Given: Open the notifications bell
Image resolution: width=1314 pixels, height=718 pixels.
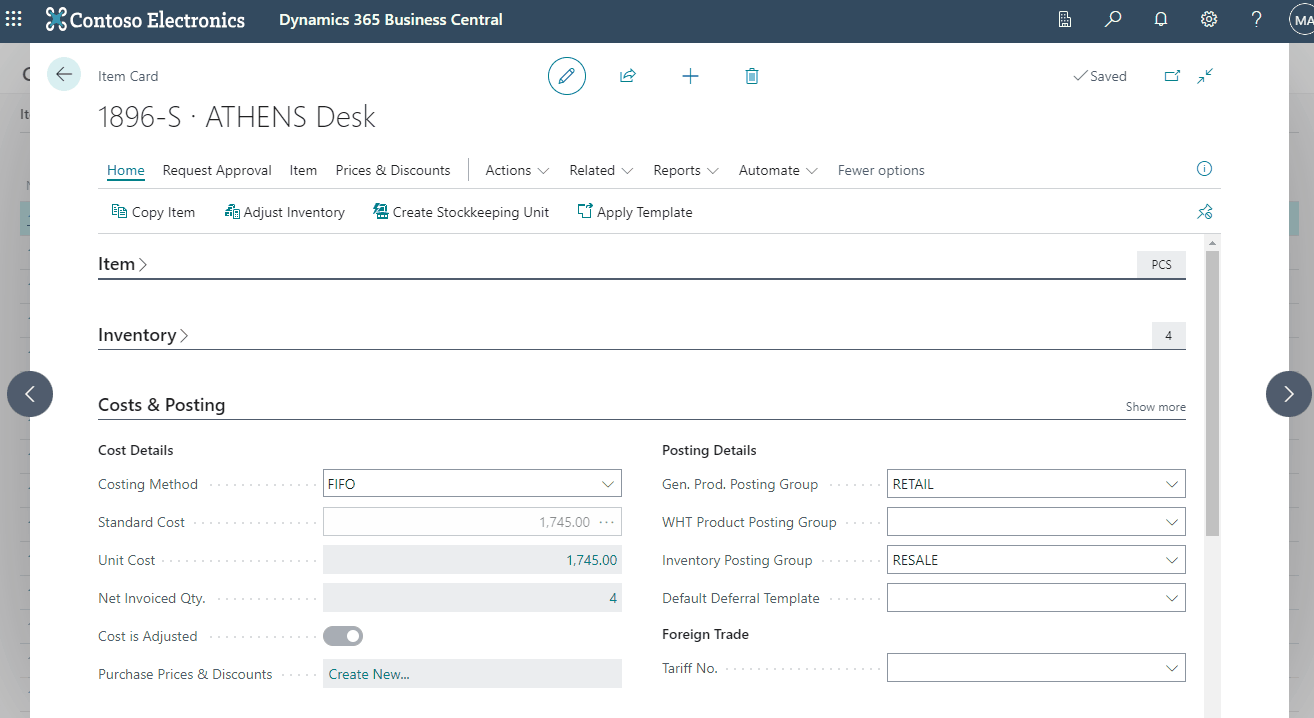Looking at the screenshot, I should [x=1161, y=20].
